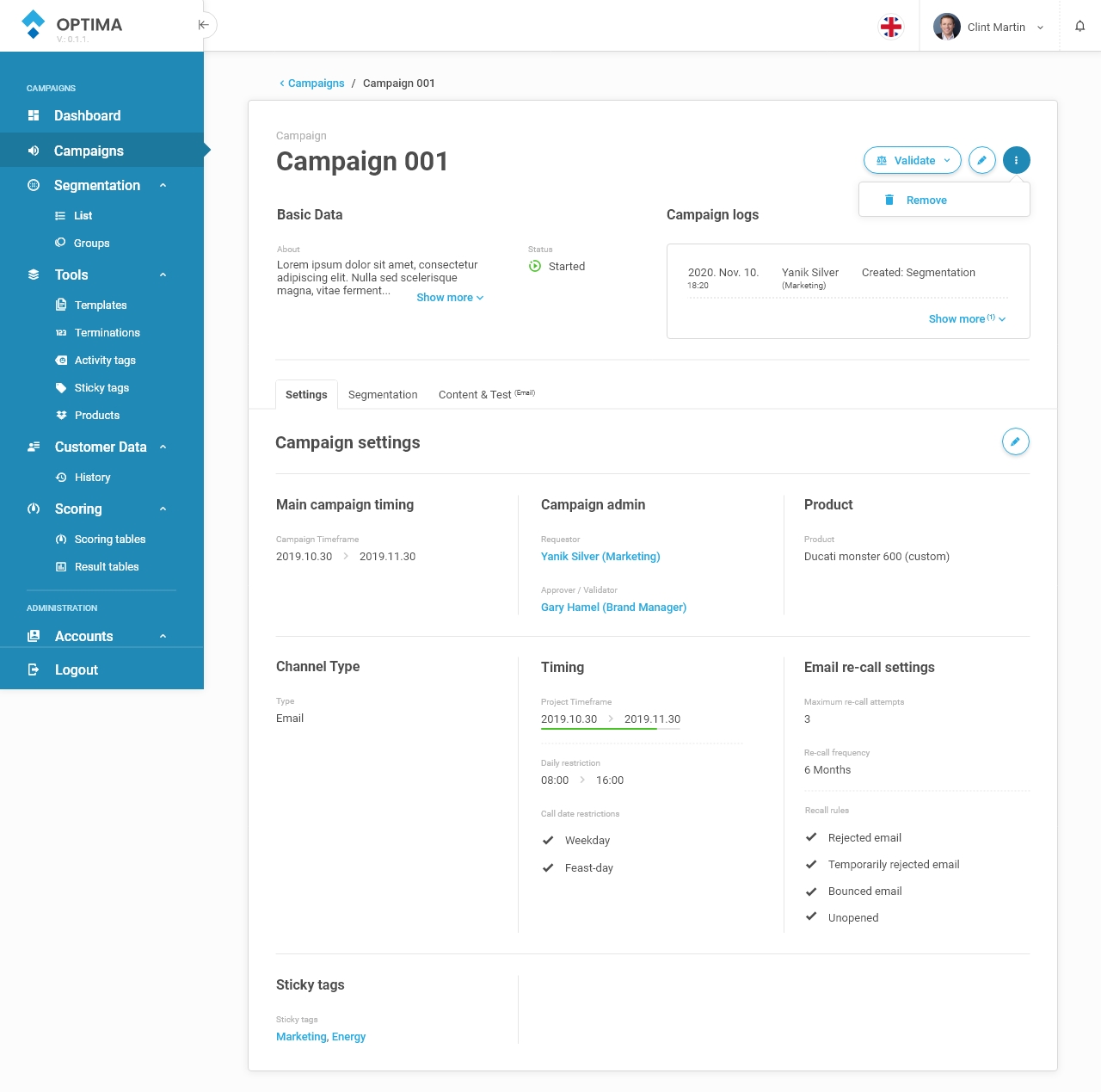Collapse the Scoring section chevron
Viewport: 1101px width, 1092px height.
163,509
